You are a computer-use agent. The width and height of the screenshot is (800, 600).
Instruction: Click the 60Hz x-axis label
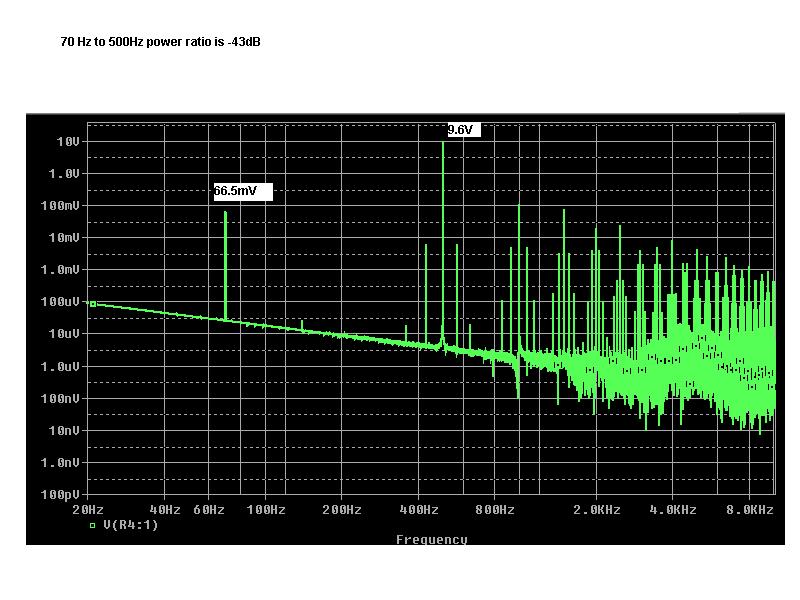coord(209,509)
